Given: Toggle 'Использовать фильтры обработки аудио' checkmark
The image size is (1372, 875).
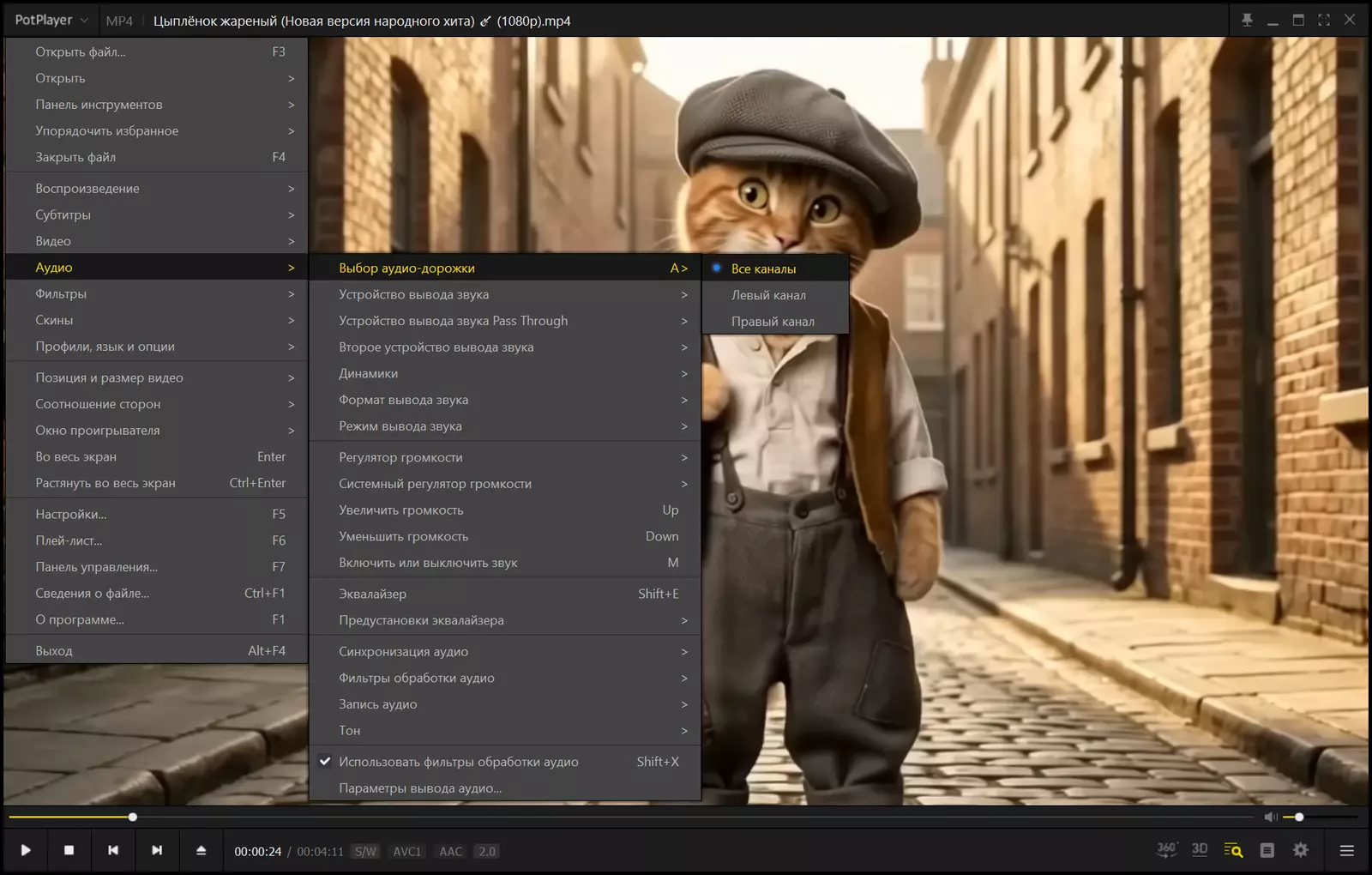Looking at the screenshot, I should (505, 762).
